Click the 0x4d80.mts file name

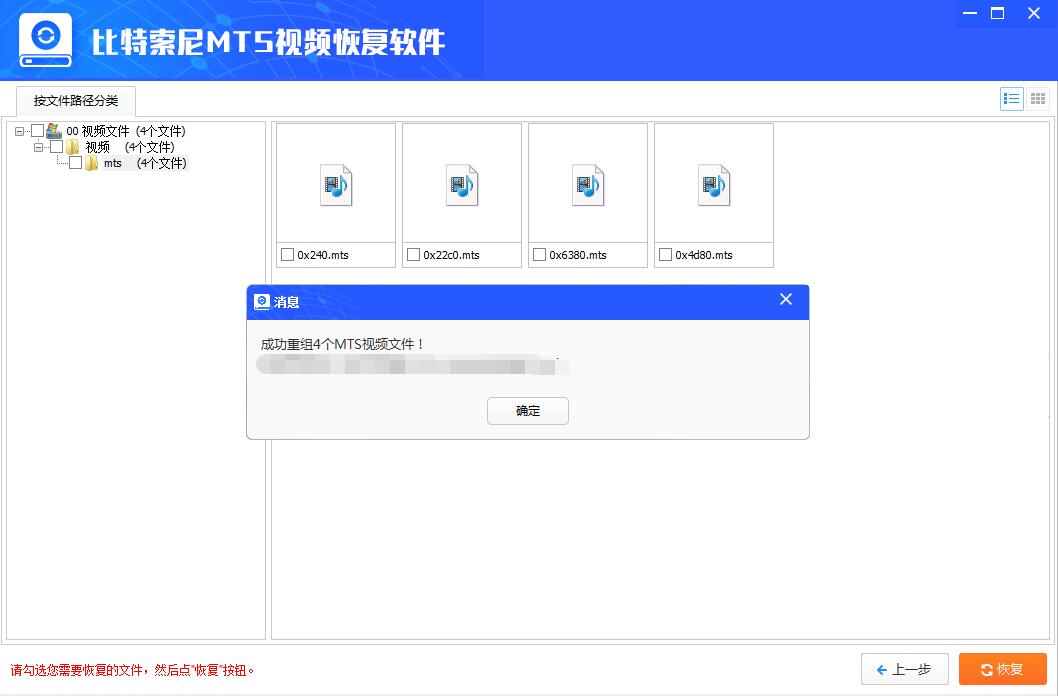click(x=704, y=255)
